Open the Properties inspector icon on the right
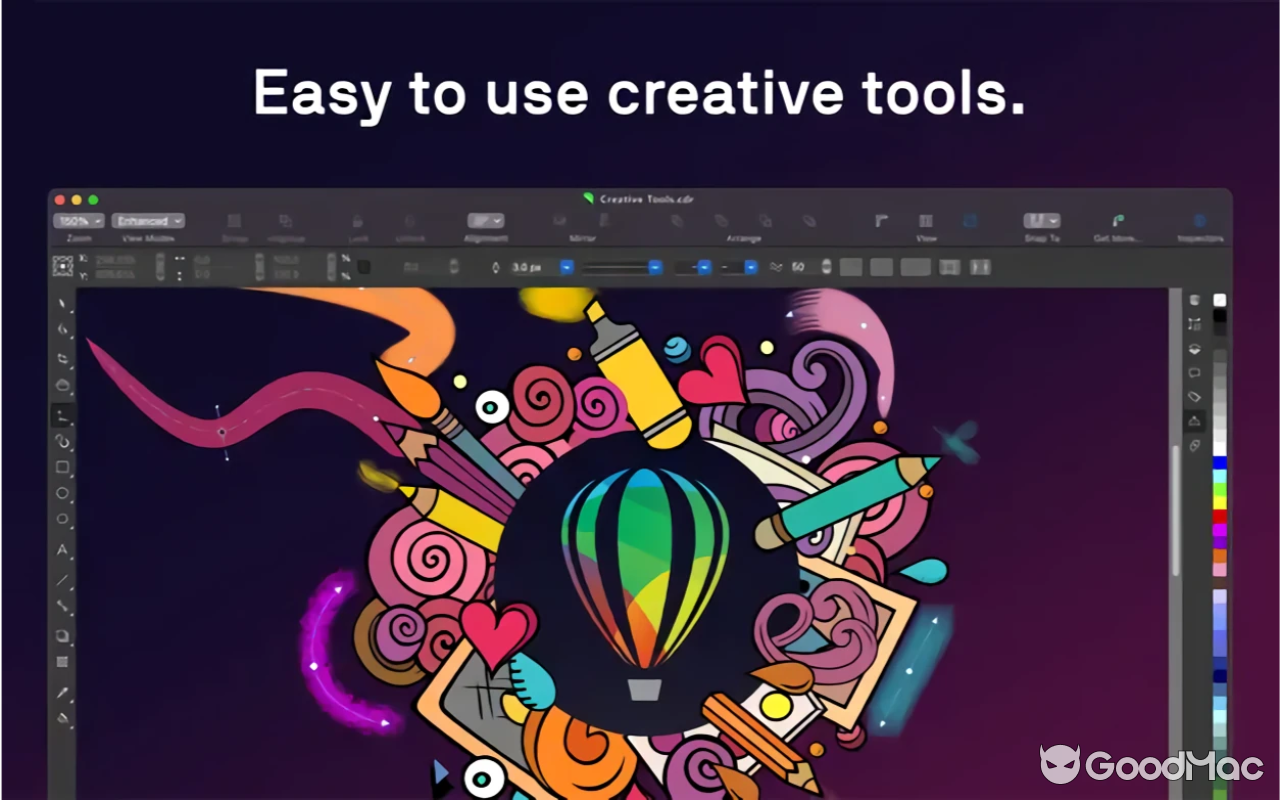Screen dimensions: 1280x800 pyautogui.click(x=1196, y=299)
